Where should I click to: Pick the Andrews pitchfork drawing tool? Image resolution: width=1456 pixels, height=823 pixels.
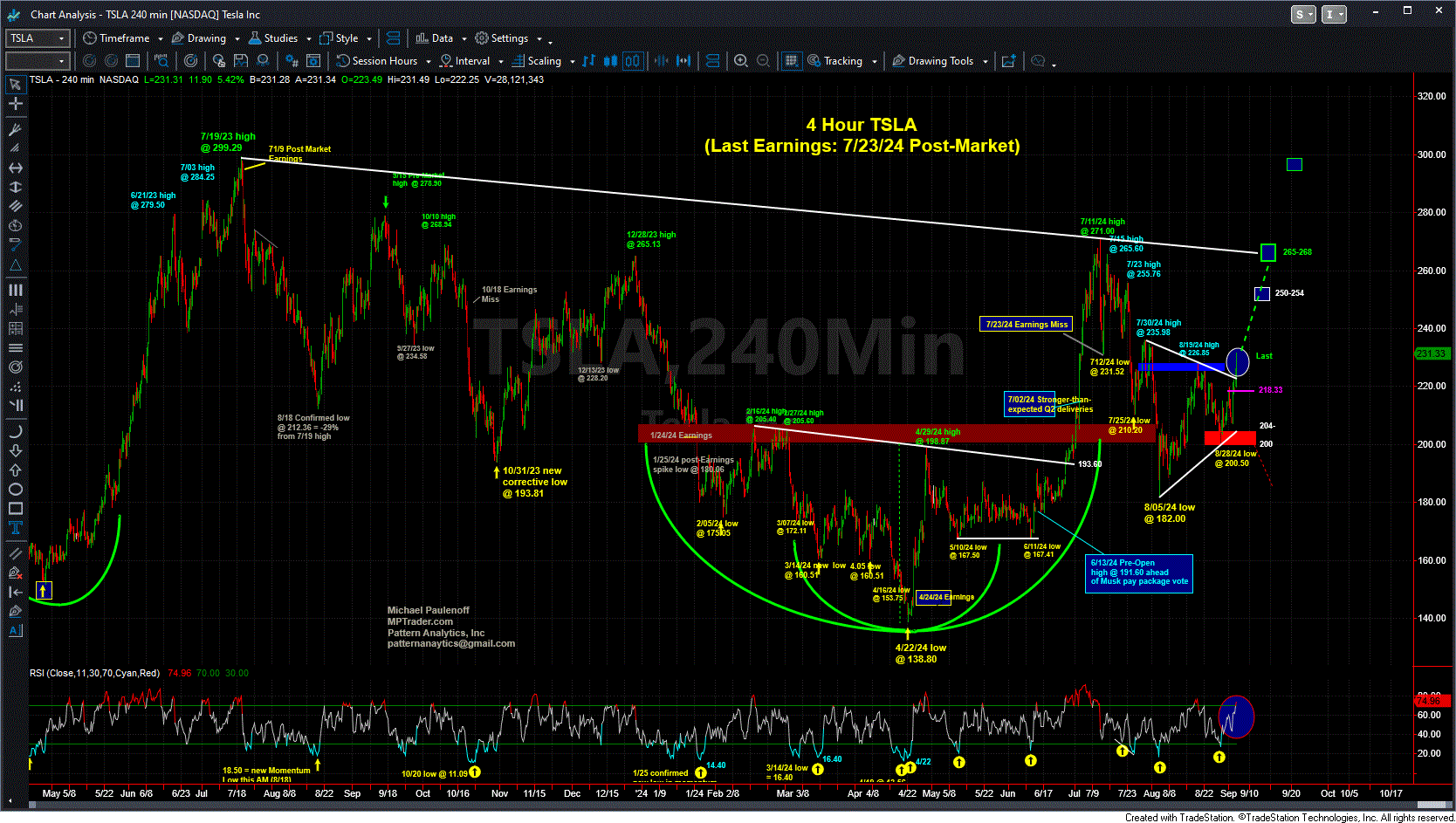tap(16, 129)
